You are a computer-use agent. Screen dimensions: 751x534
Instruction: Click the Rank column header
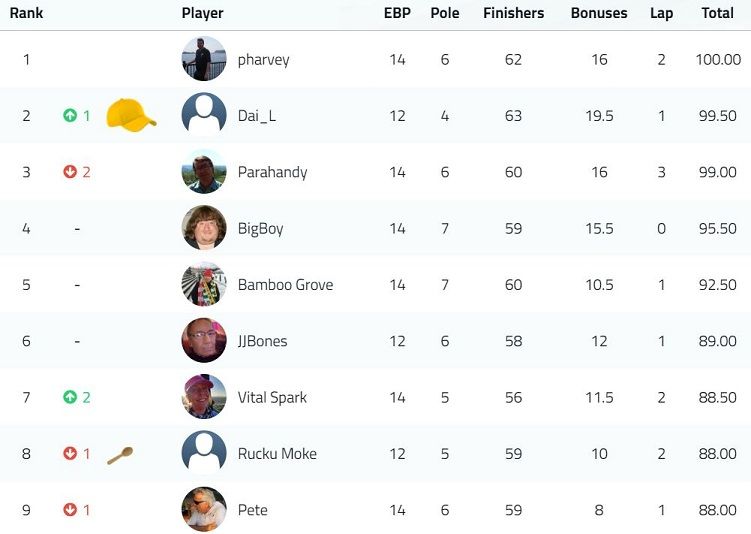(26, 13)
